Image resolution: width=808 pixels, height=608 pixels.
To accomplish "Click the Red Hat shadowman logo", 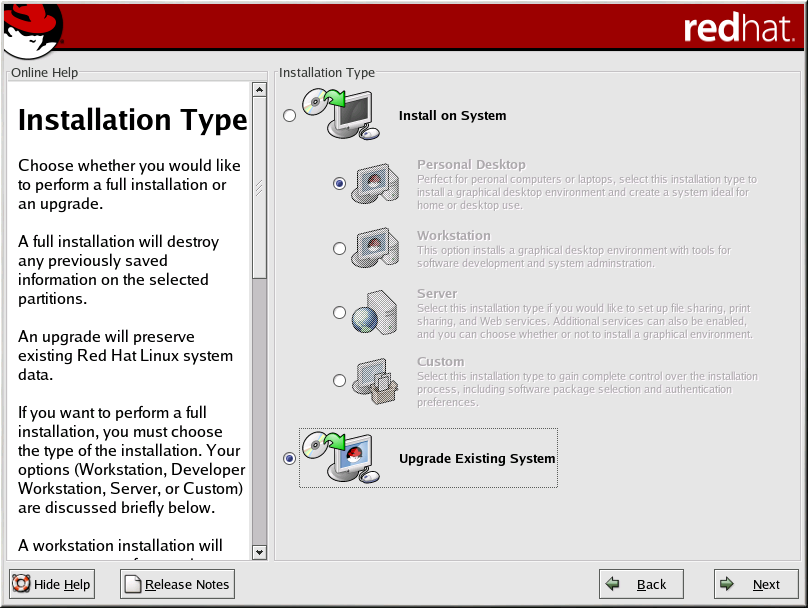I will (32, 30).
